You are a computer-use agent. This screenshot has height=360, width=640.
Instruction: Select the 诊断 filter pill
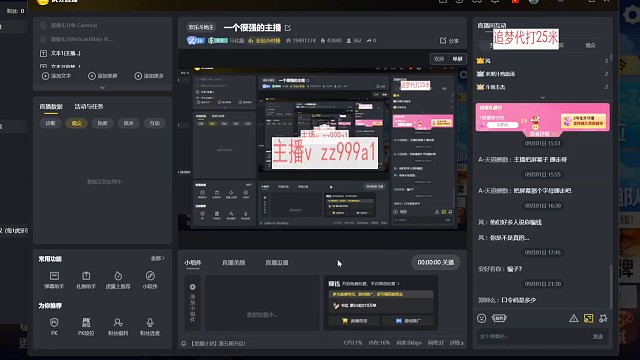click(50, 123)
